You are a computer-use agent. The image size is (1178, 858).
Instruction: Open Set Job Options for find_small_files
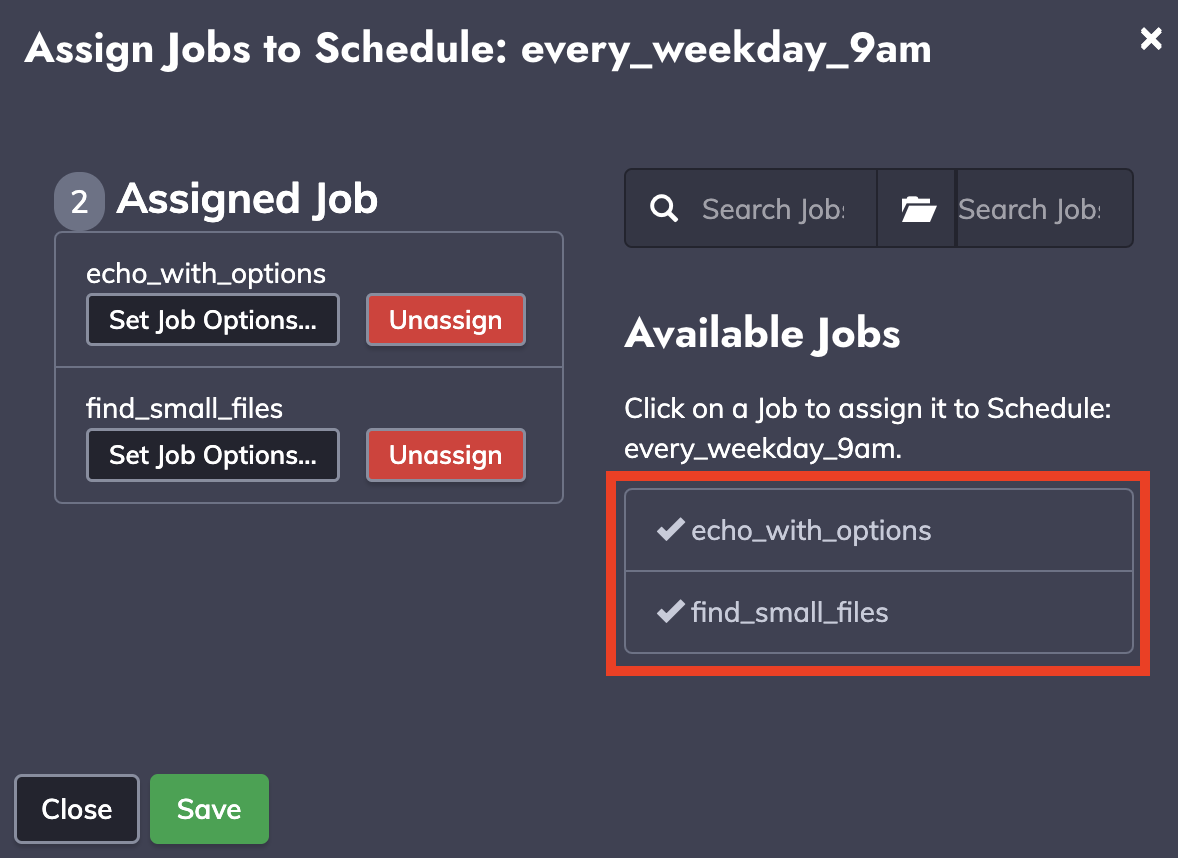click(213, 455)
